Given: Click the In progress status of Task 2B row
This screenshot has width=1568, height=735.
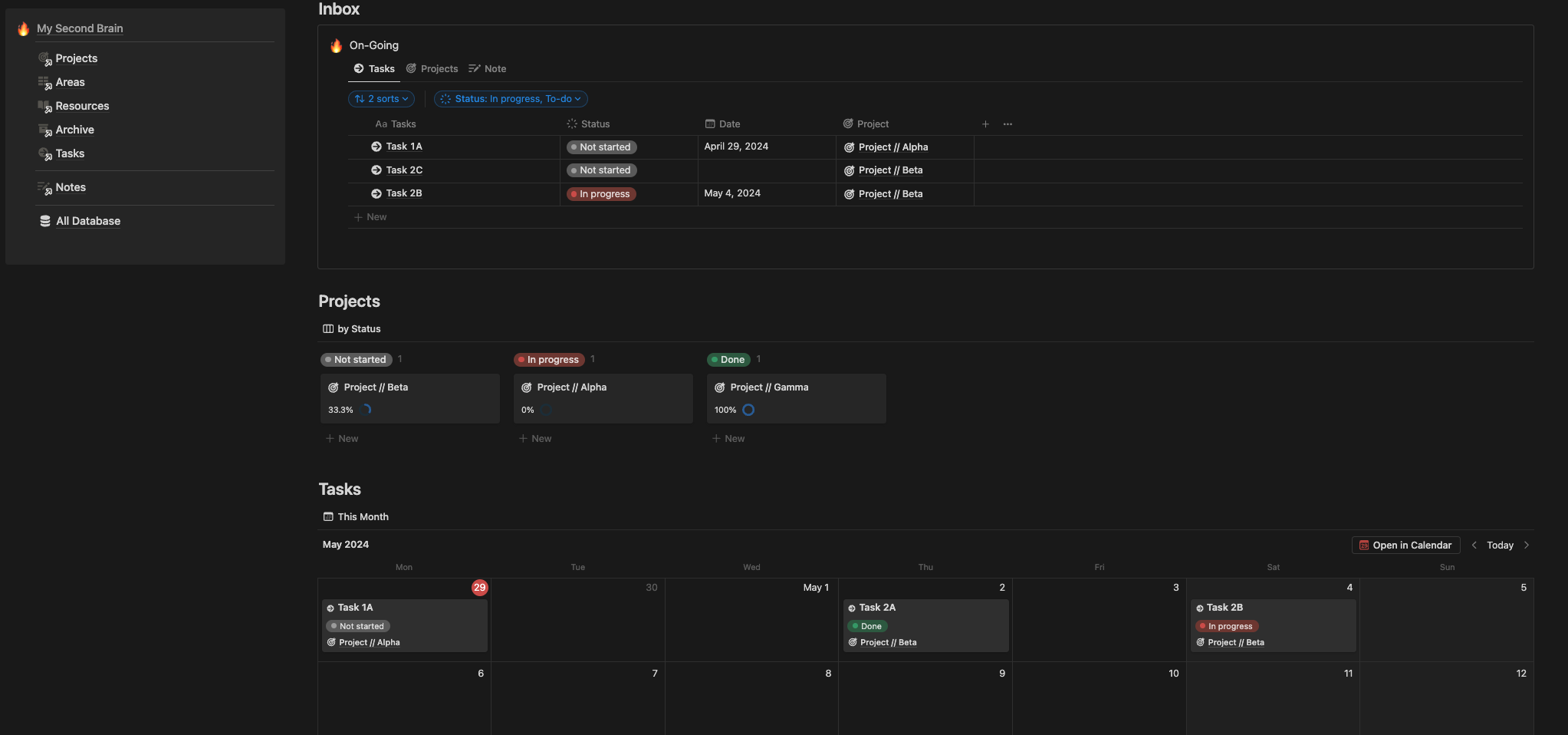Looking at the screenshot, I should [x=601, y=194].
